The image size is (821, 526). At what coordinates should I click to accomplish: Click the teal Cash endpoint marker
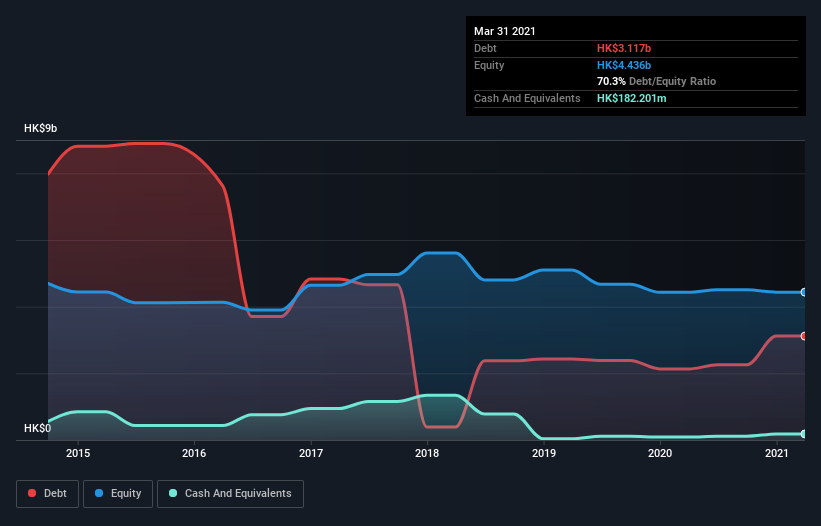pos(804,434)
